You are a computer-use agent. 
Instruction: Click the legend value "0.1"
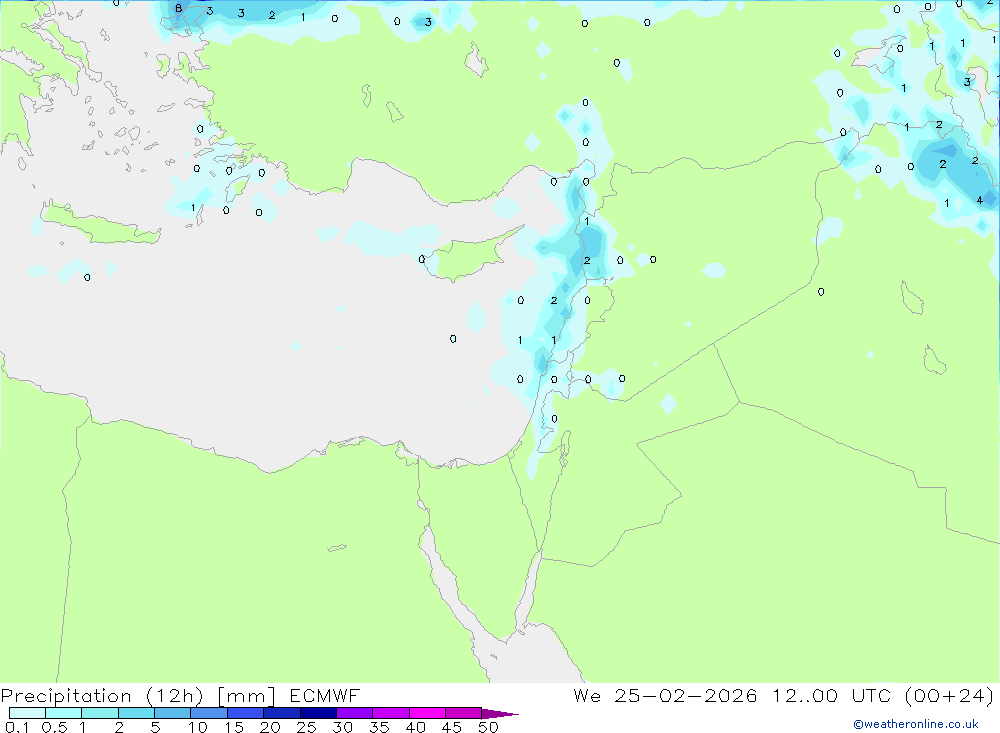17,727
